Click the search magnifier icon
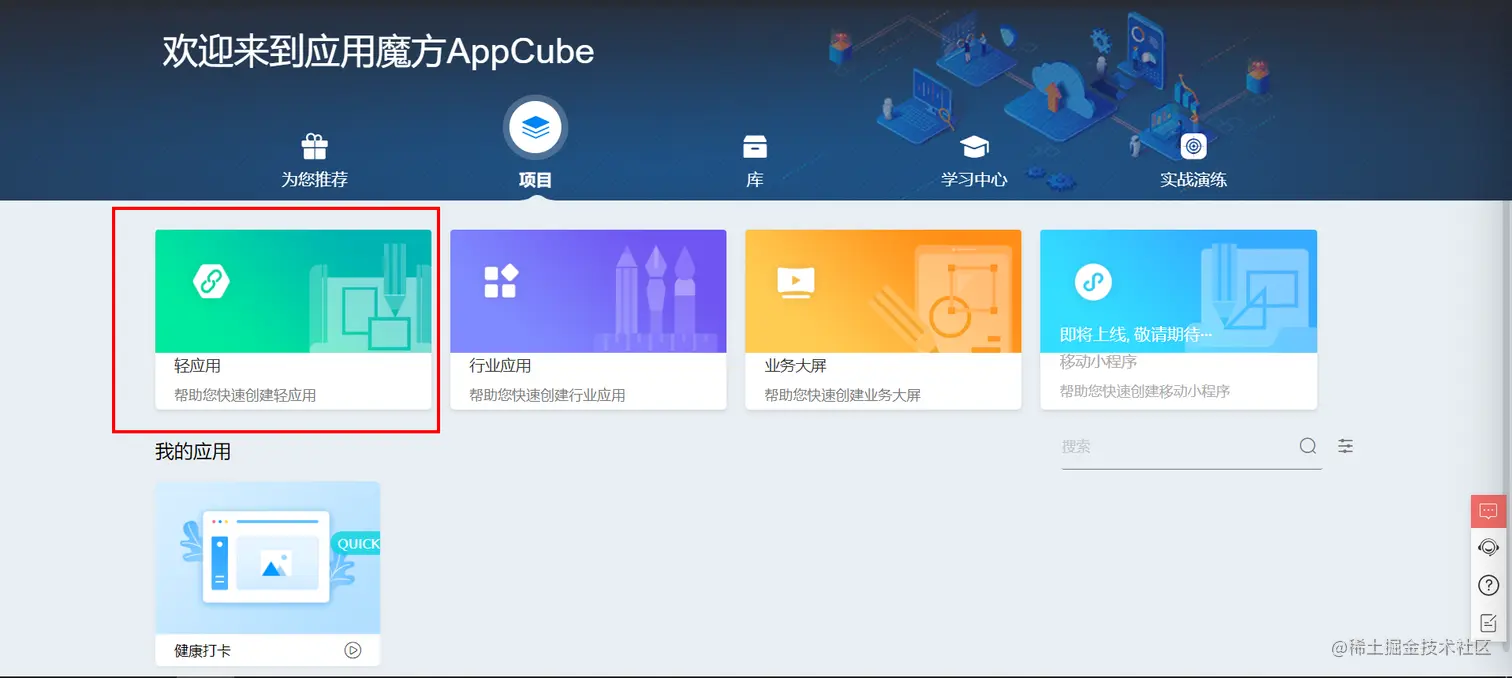The width and height of the screenshot is (1512, 678). coord(1308,446)
